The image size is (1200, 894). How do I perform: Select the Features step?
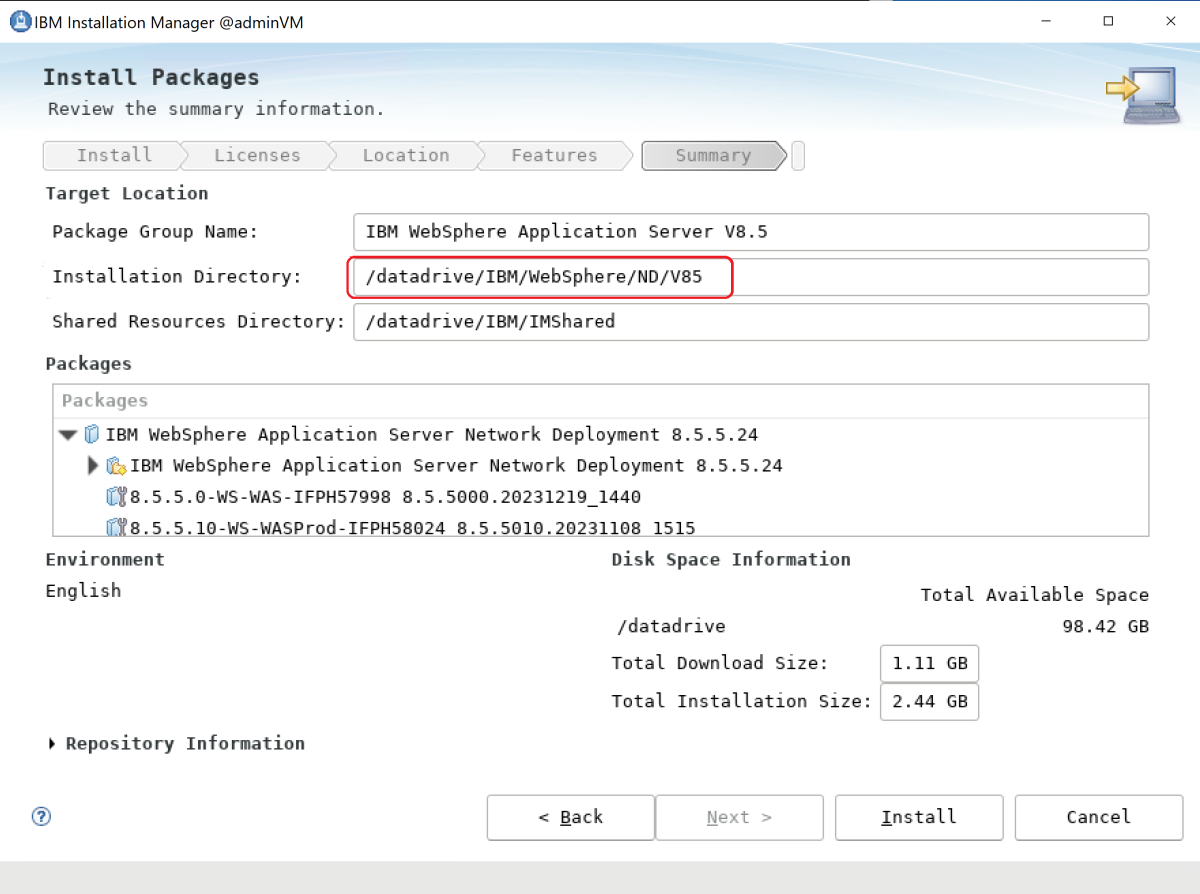pyautogui.click(x=554, y=155)
